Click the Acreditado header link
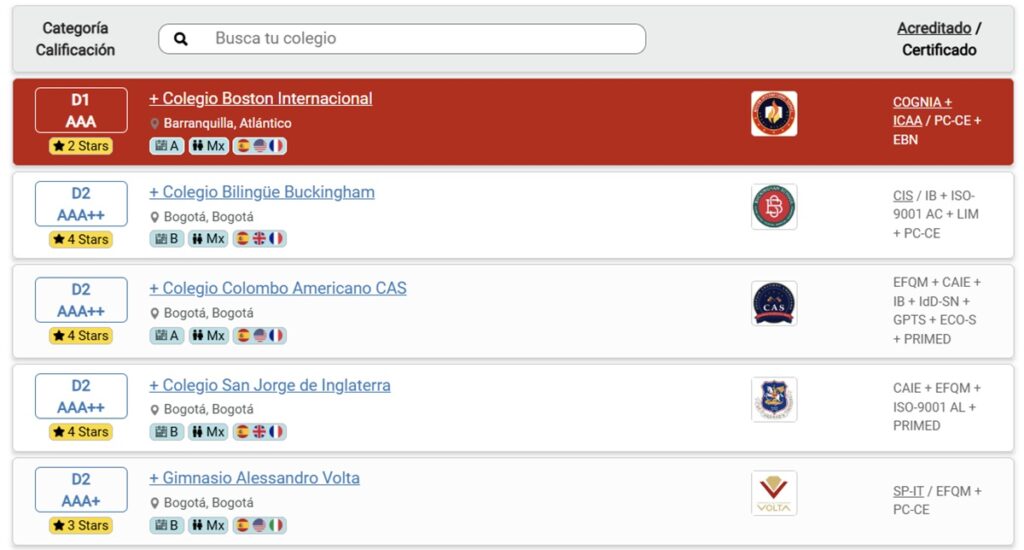 934,28
